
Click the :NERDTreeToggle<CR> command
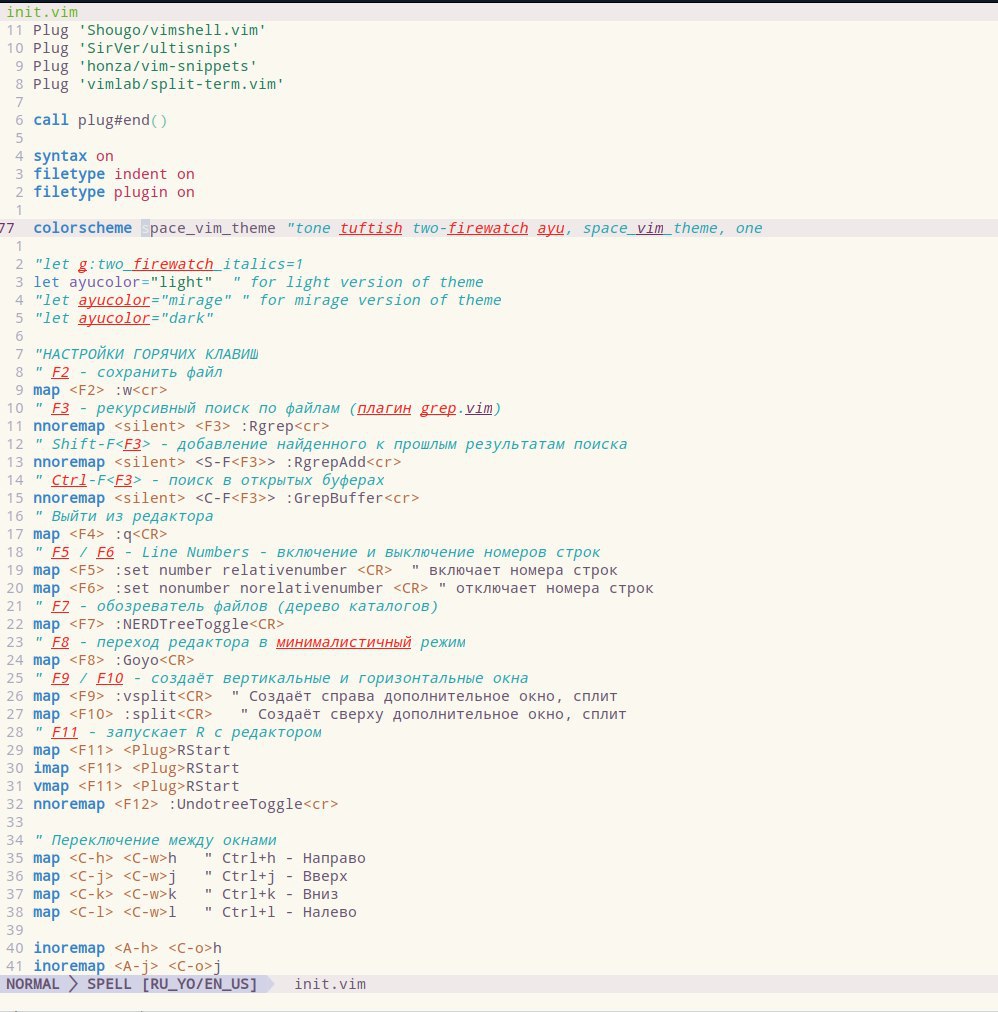[x=199, y=624]
